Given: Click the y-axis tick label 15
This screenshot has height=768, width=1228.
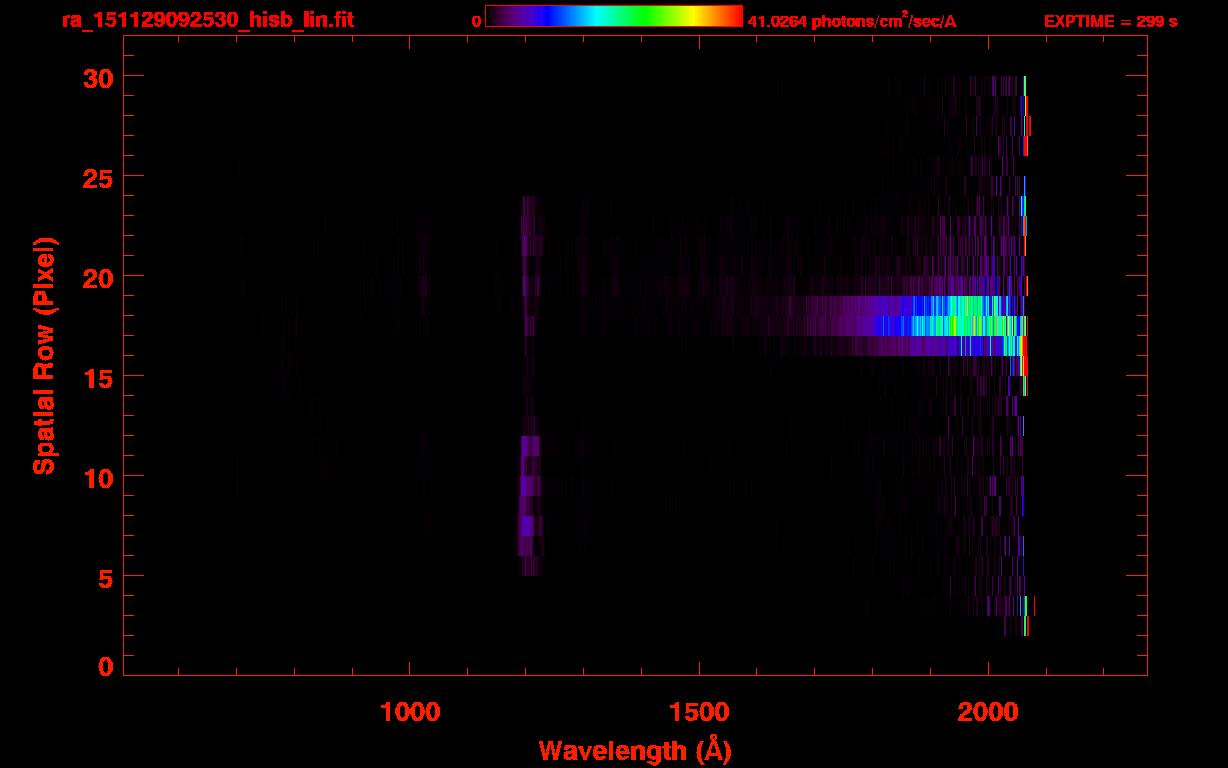Looking at the screenshot, I should coord(99,377).
